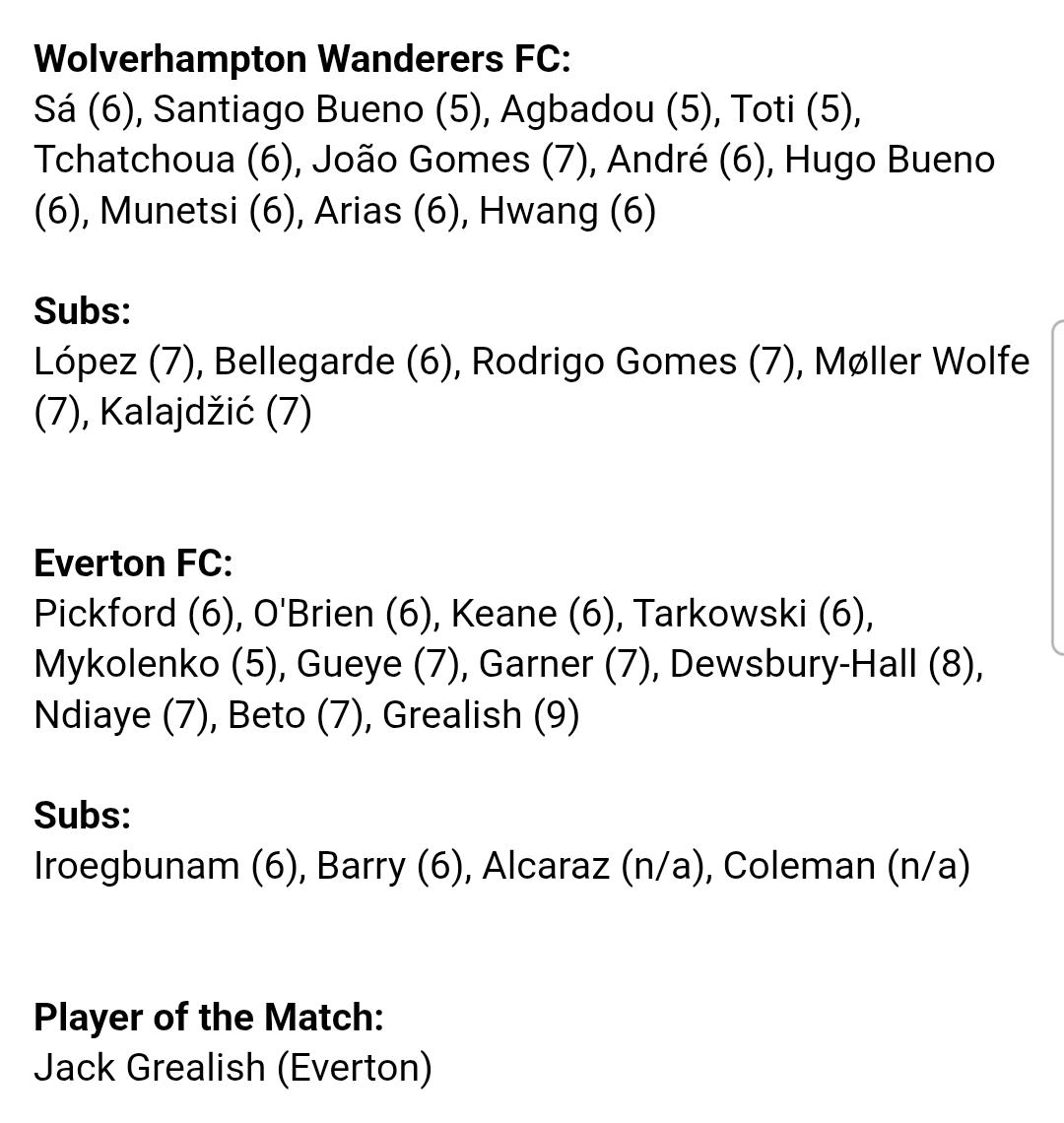This screenshot has width=1064, height=1123.
Task: Click the Kalajdžić (7) entry
Action: [x=206, y=412]
